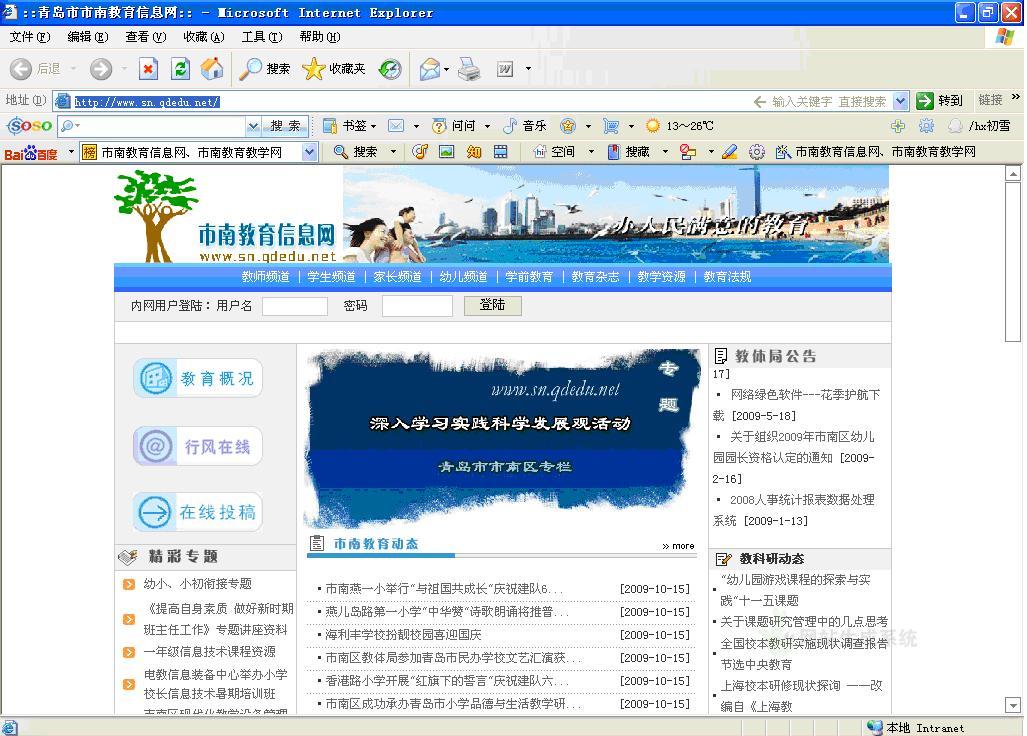Expand 书签 dropdown arrow

pyautogui.click(x=374, y=126)
